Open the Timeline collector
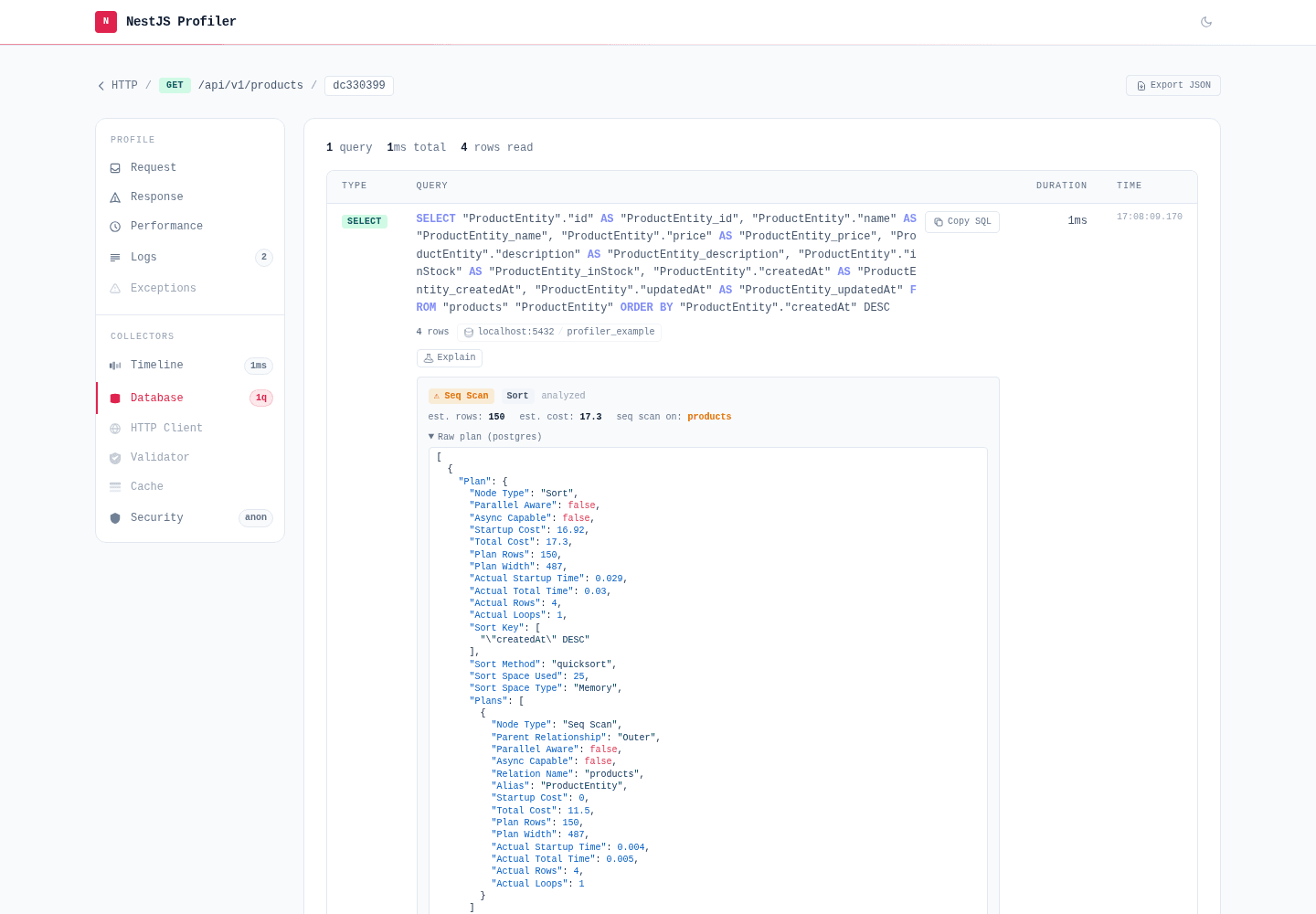Image resolution: width=1316 pixels, height=914 pixels. click(x=190, y=366)
